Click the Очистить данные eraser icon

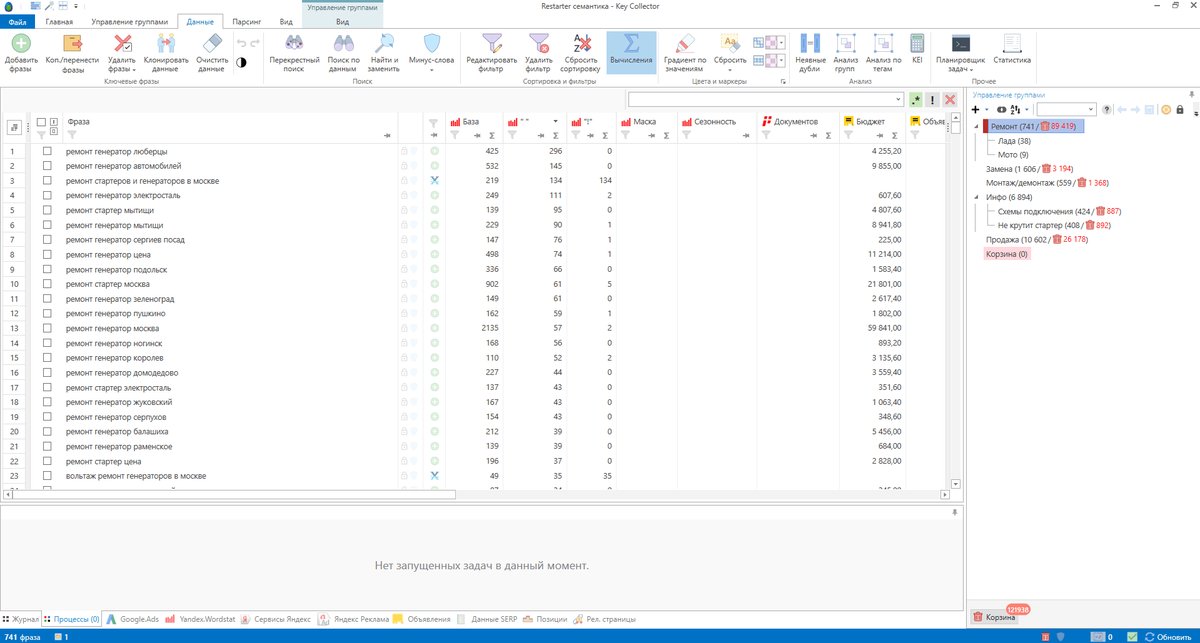pyautogui.click(x=214, y=44)
